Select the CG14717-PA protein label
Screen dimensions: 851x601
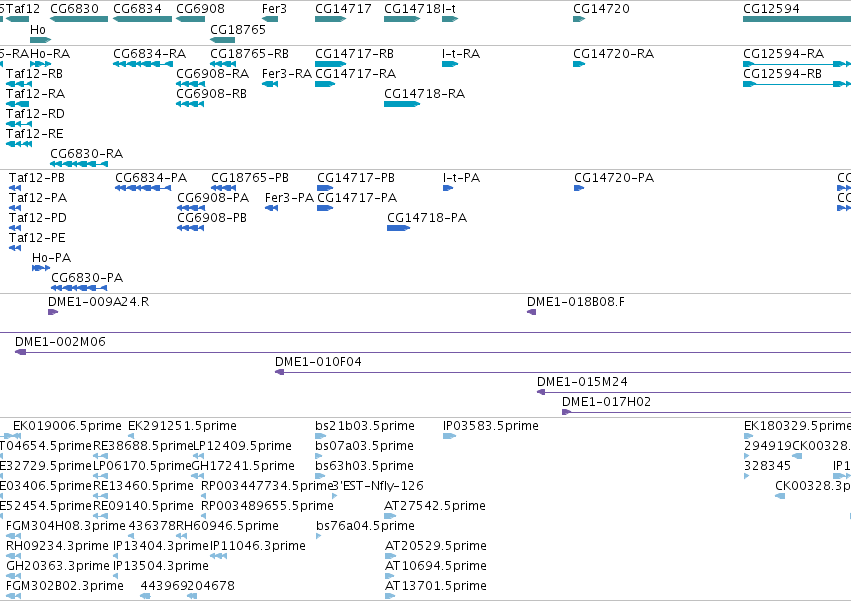[x=357, y=198]
